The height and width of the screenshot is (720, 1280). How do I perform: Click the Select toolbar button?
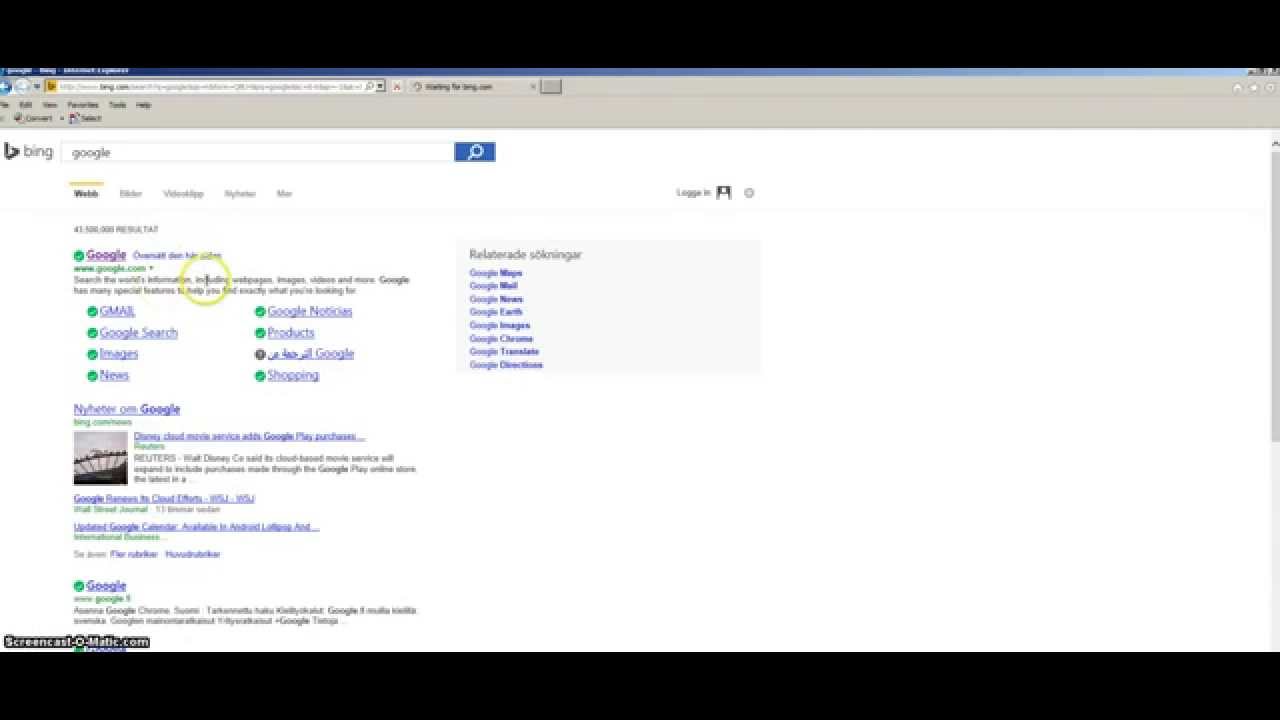pyautogui.click(x=85, y=118)
